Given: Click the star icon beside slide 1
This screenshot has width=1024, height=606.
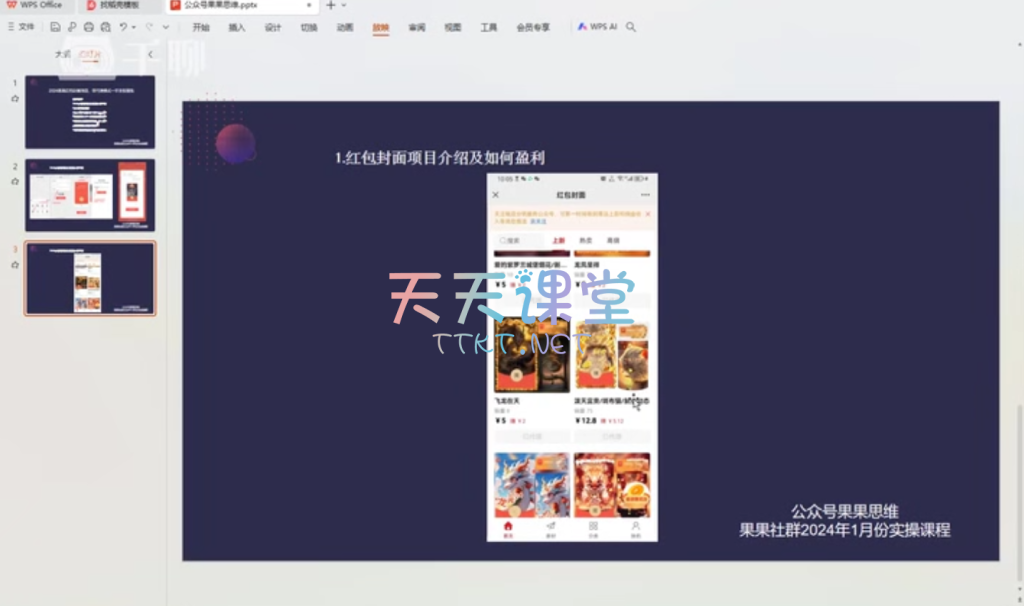Looking at the screenshot, I should tap(15, 98).
